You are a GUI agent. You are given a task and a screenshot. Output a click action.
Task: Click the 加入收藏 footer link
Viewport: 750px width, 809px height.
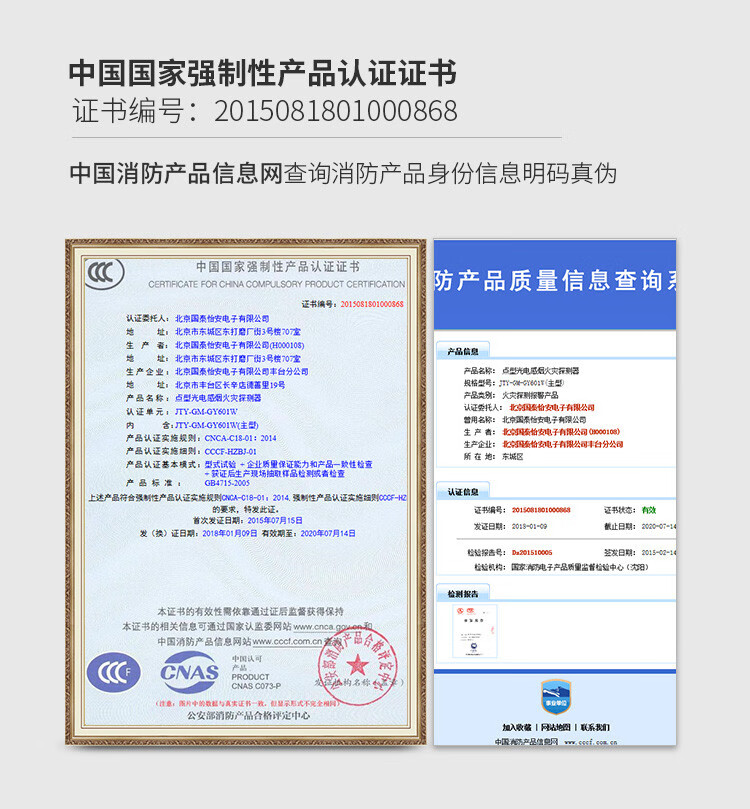517,727
